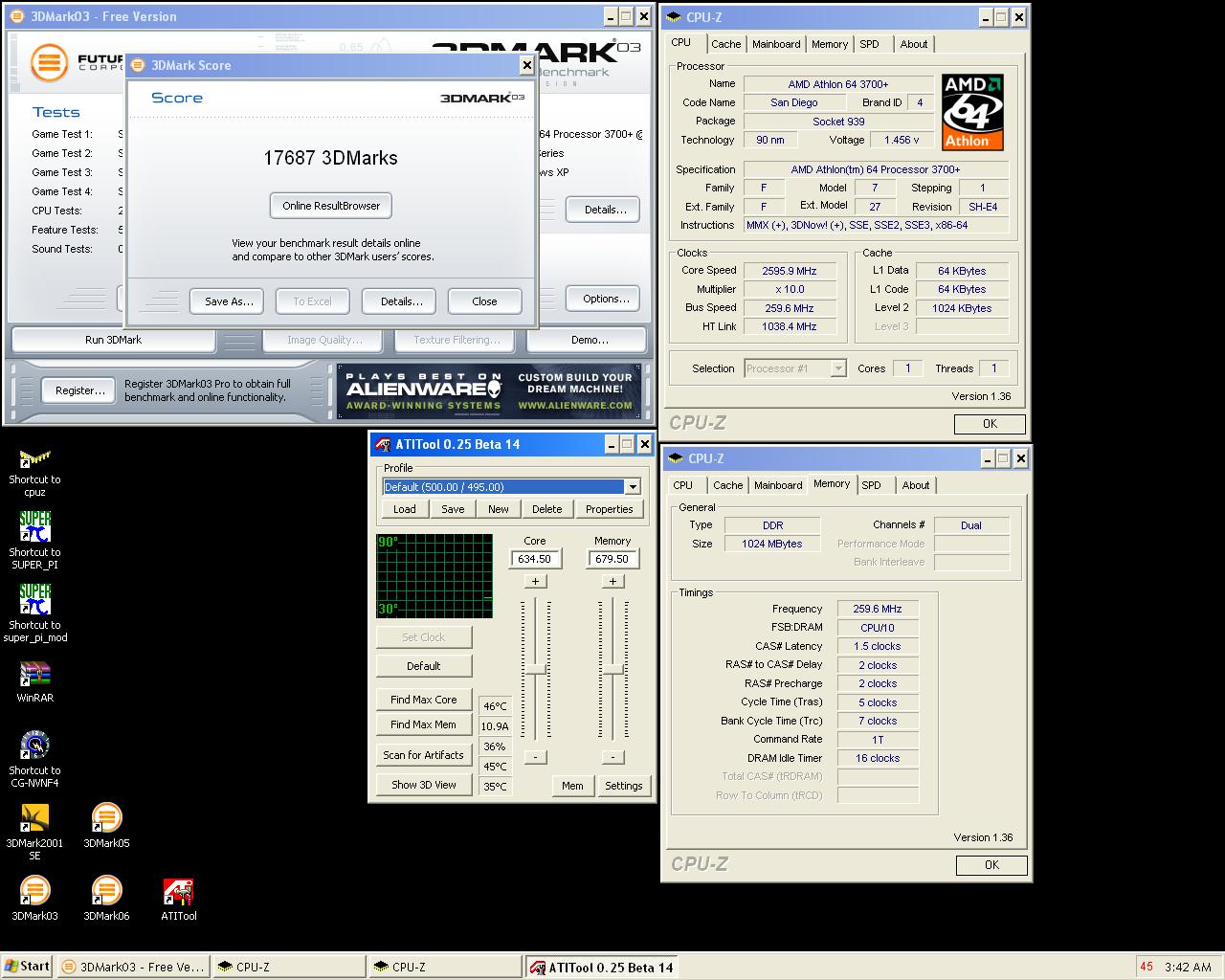Launch the Demo in 3DMark03
Image resolution: width=1225 pixels, height=980 pixels.
[589, 340]
